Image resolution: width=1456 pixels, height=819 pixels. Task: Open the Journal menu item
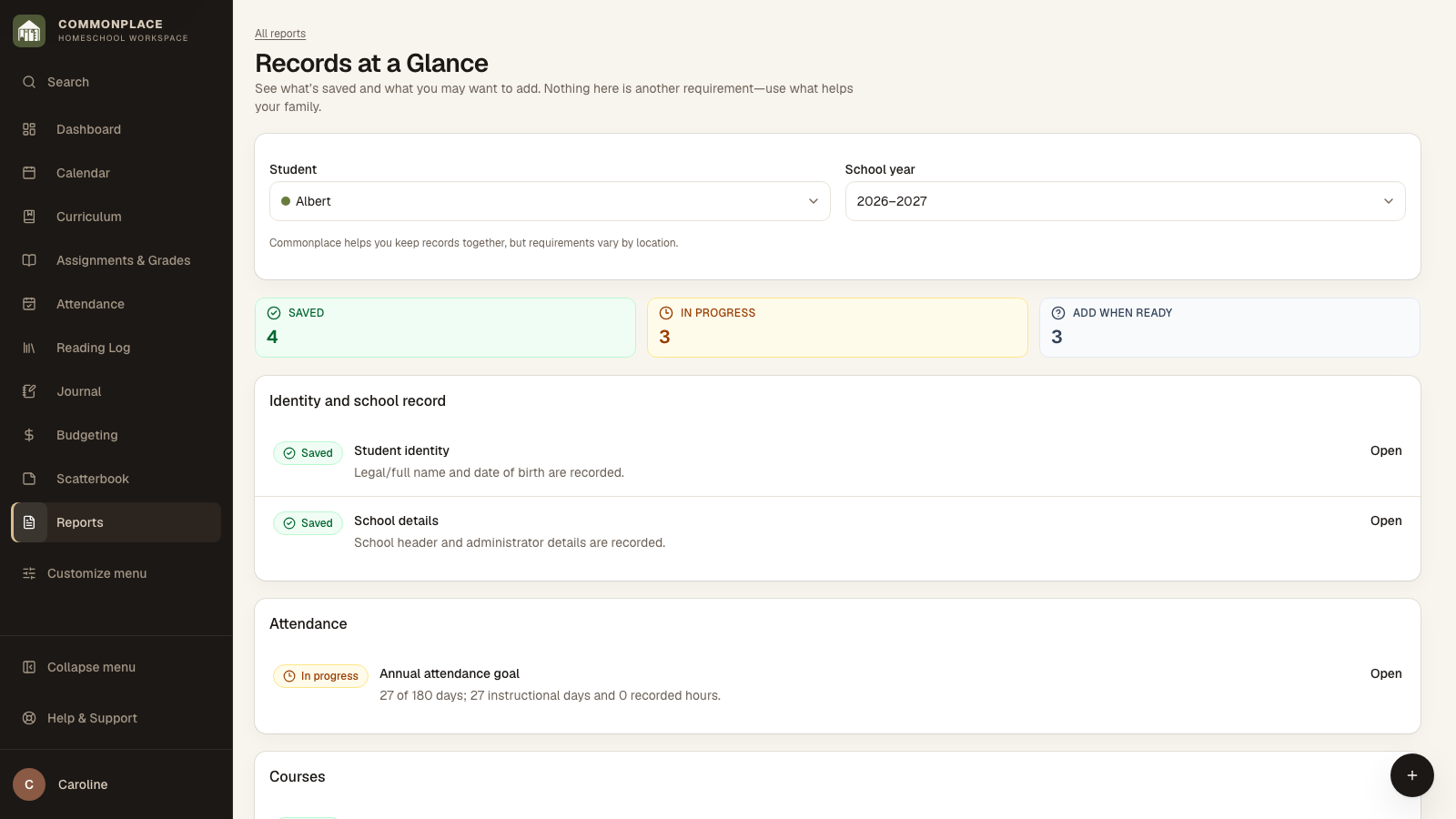click(116, 391)
